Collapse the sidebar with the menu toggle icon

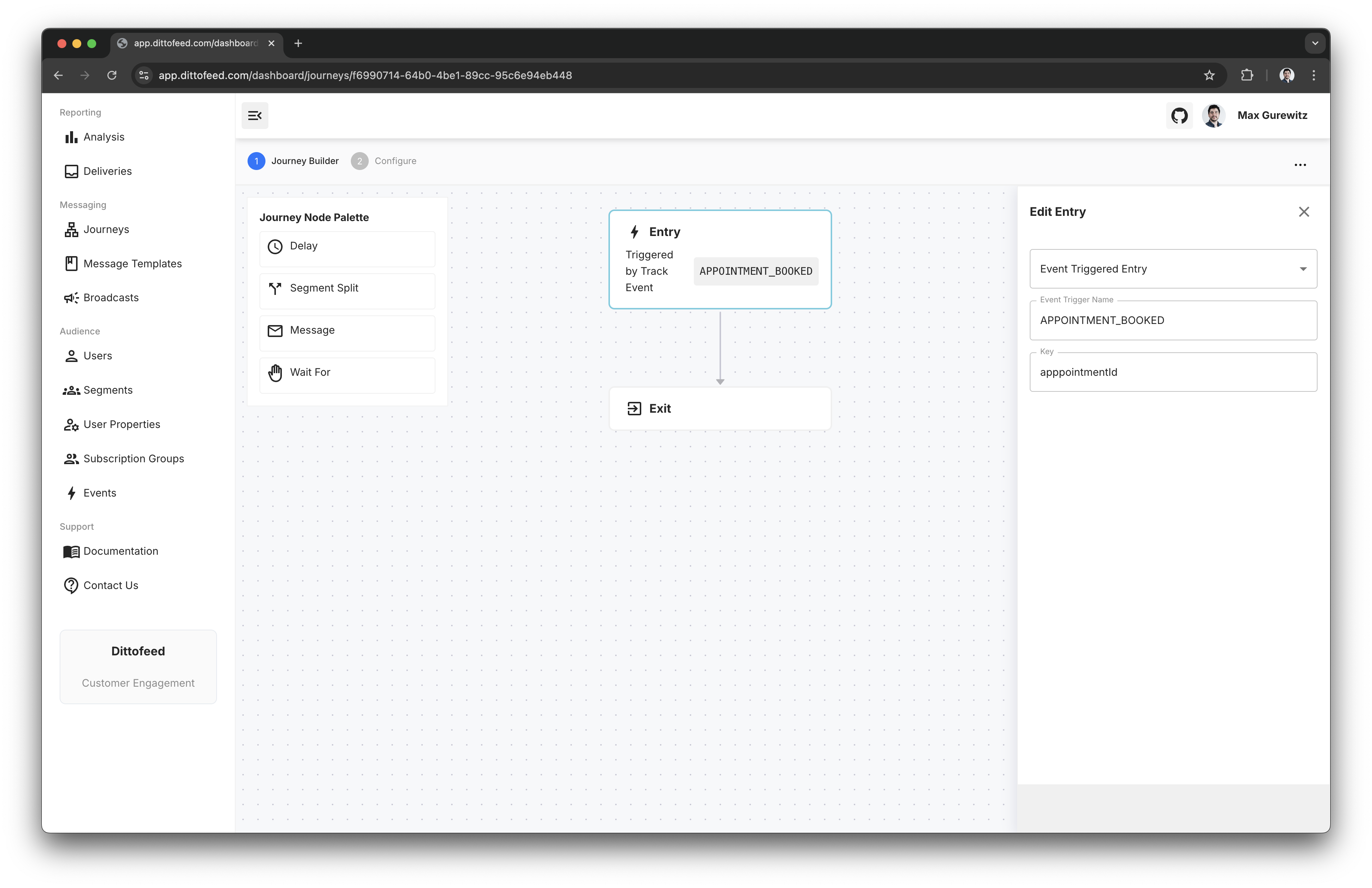click(255, 116)
